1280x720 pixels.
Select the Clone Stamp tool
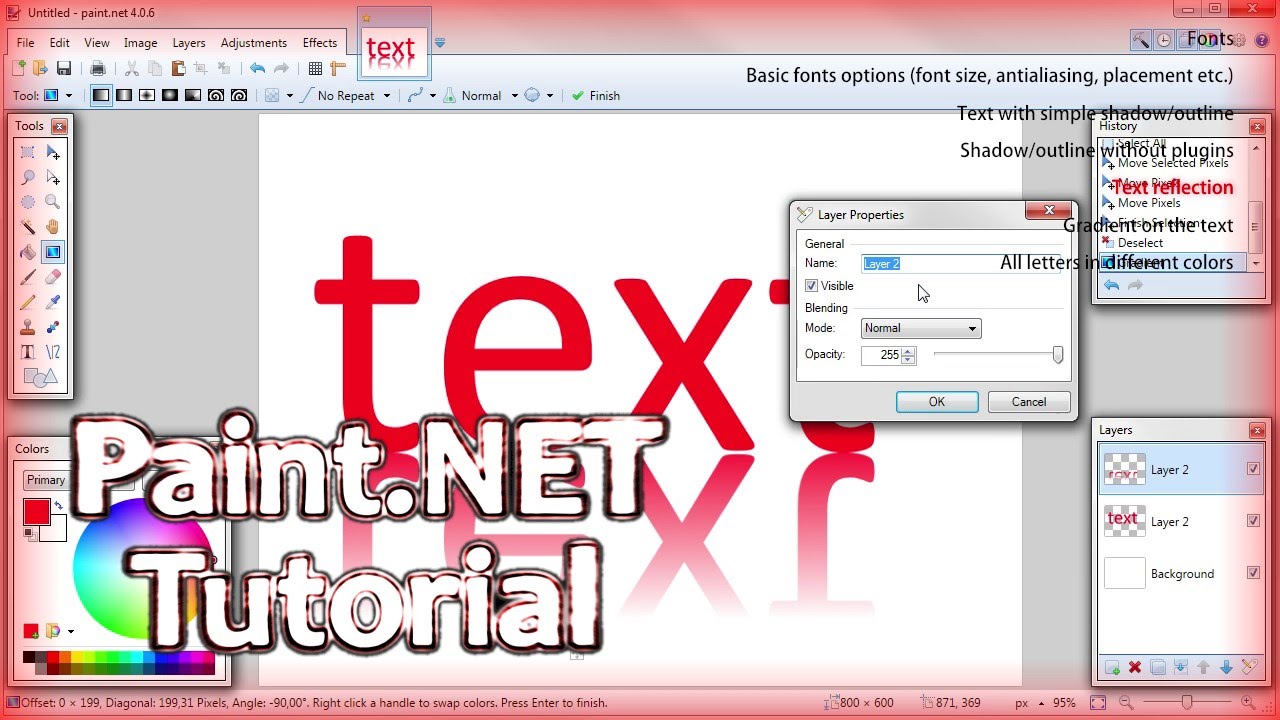(x=28, y=327)
